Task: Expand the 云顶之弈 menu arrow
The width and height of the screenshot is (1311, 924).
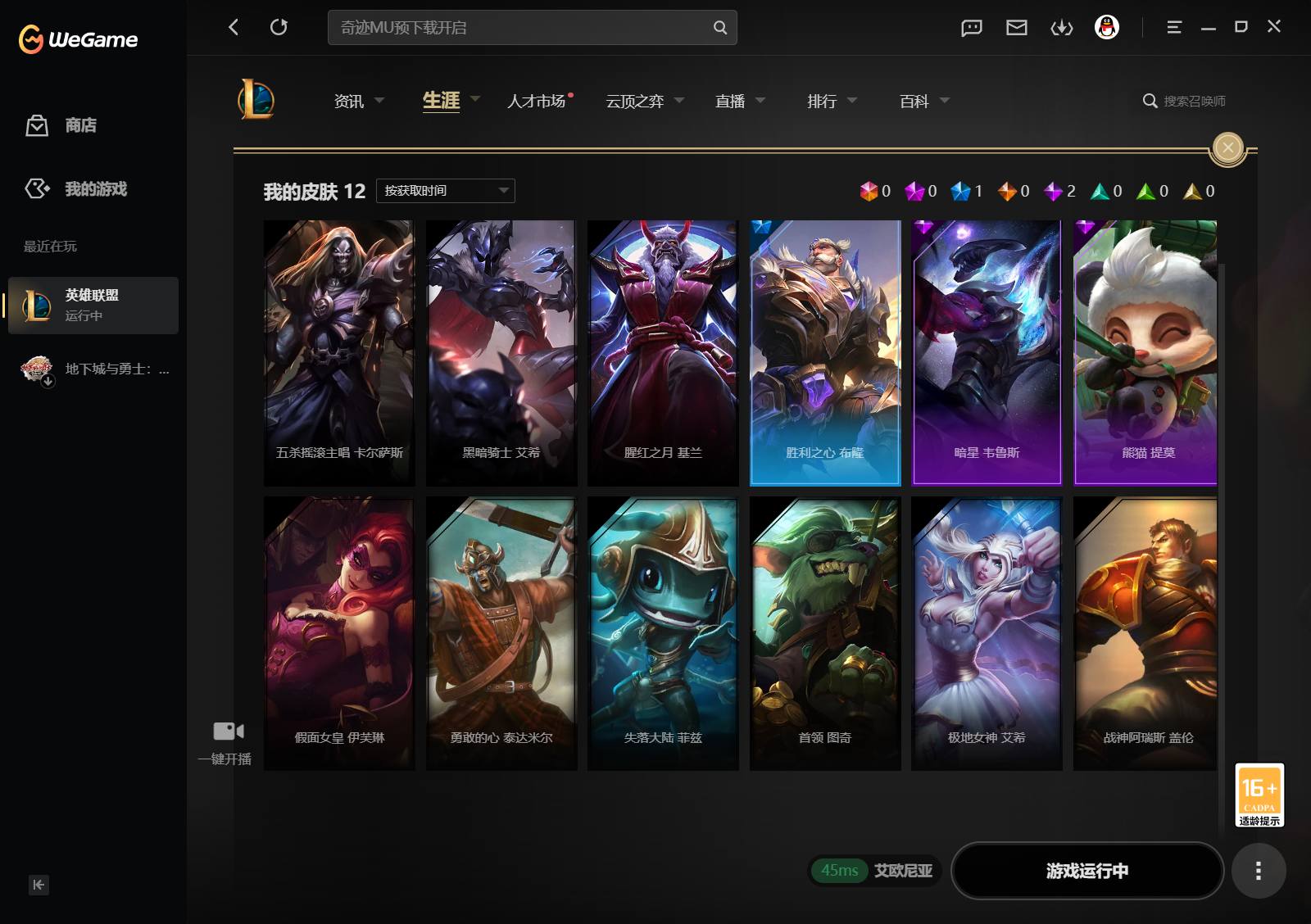Action: (x=679, y=100)
